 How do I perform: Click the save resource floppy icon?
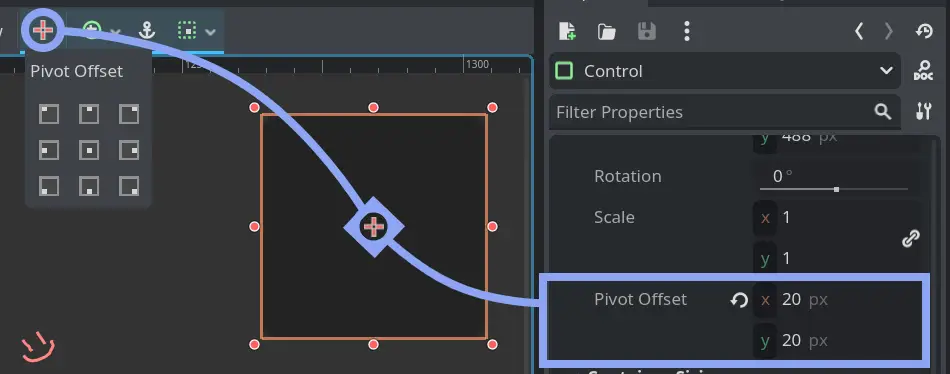pyautogui.click(x=647, y=31)
